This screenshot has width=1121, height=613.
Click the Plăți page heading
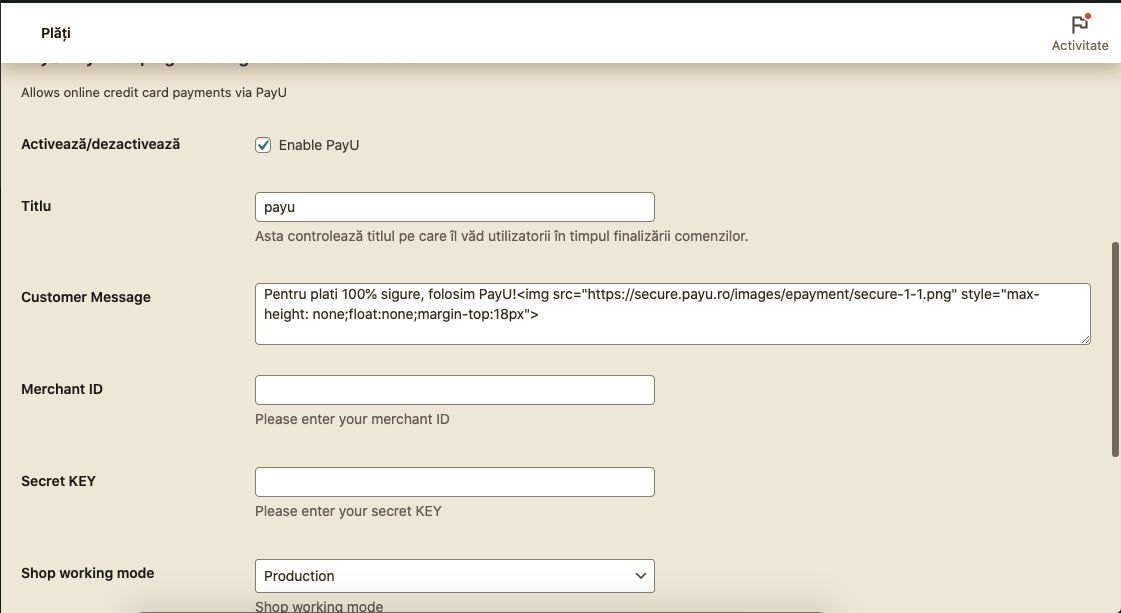56,33
